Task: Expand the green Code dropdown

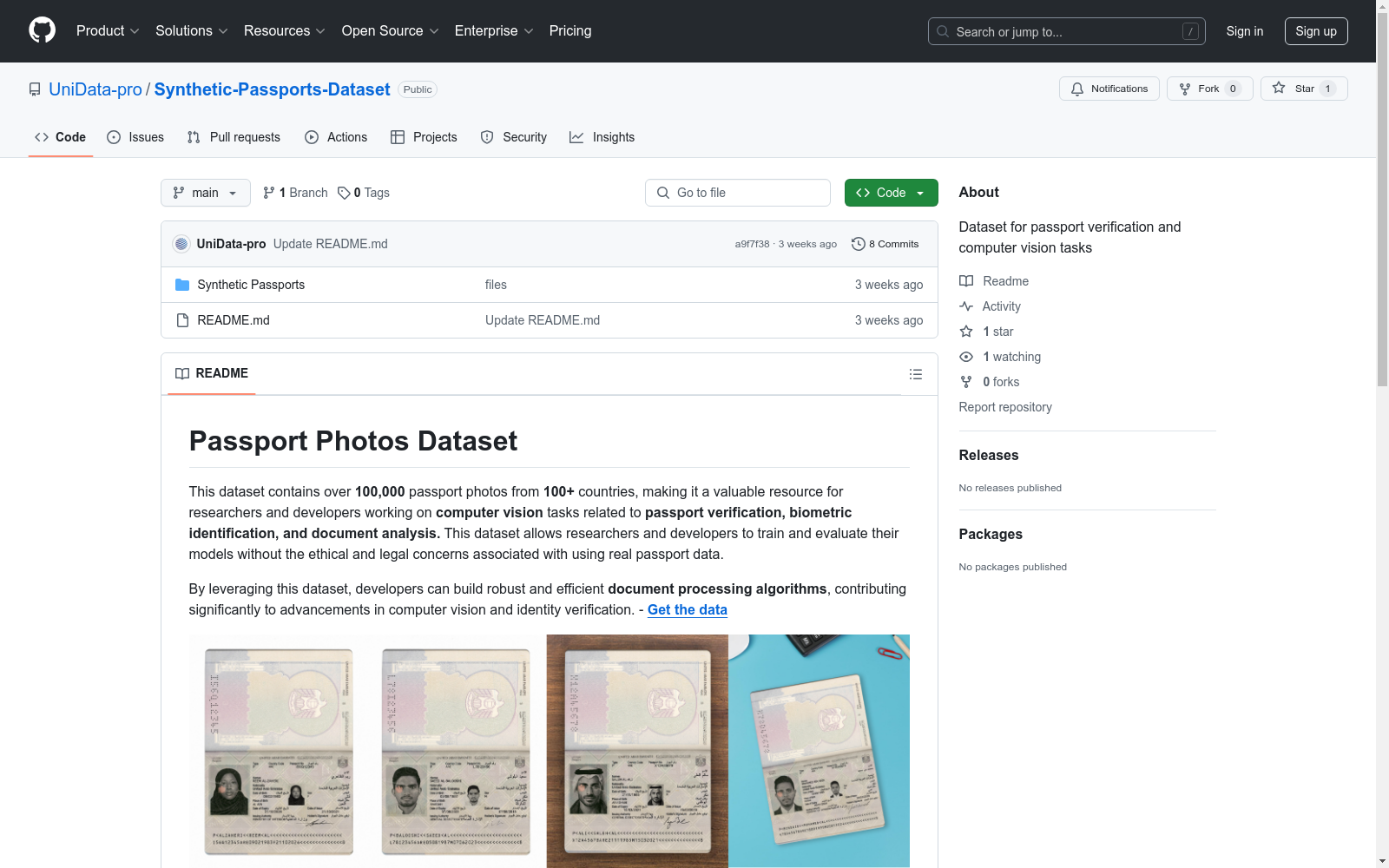Action: pyautogui.click(x=891, y=193)
